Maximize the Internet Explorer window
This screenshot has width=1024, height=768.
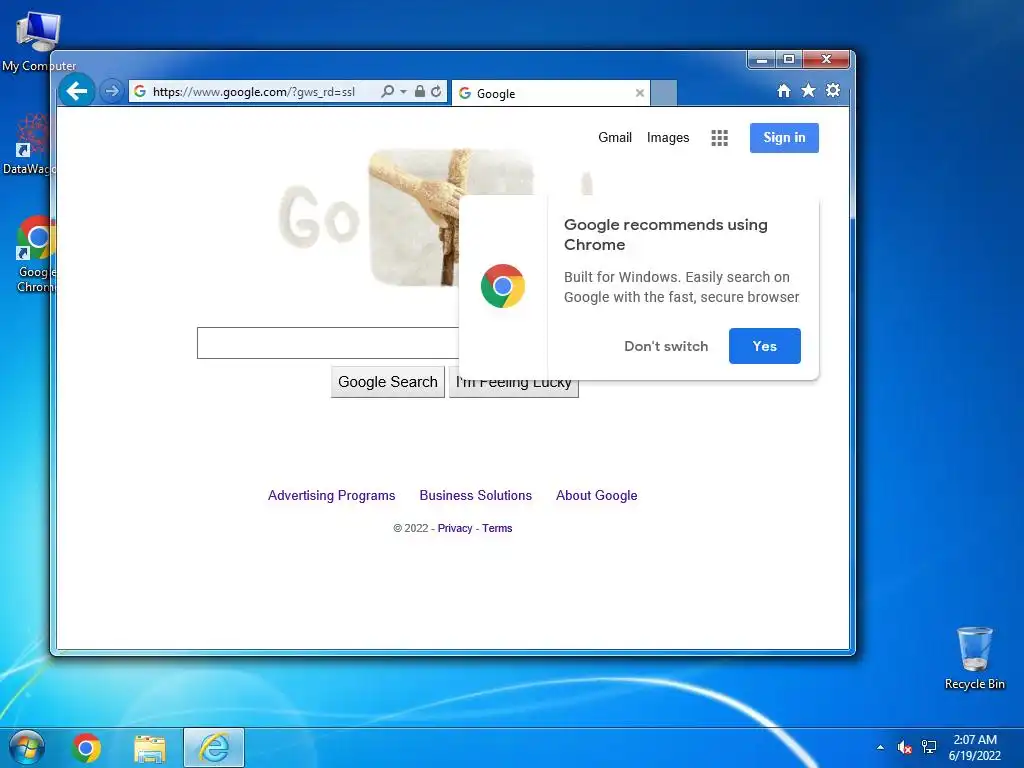coord(789,59)
